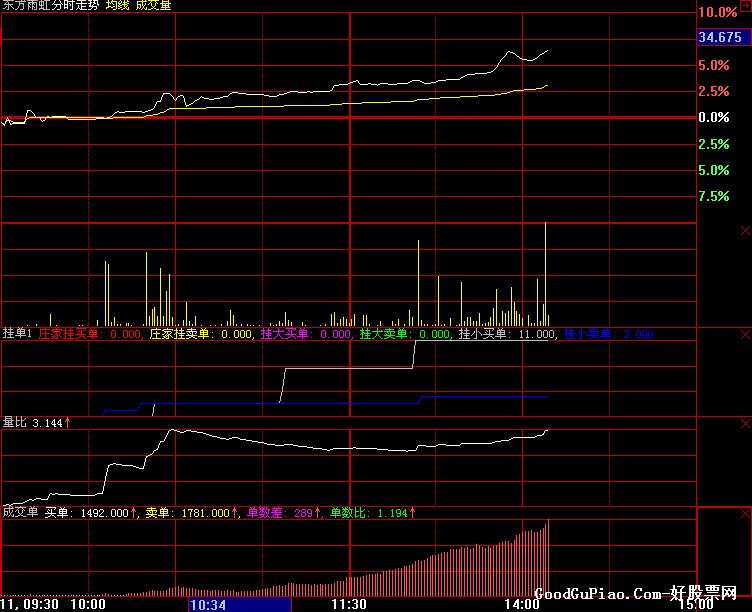The width and height of the screenshot is (752, 612).
Task: Click the 成交量 legend label
Action: (x=153, y=5)
